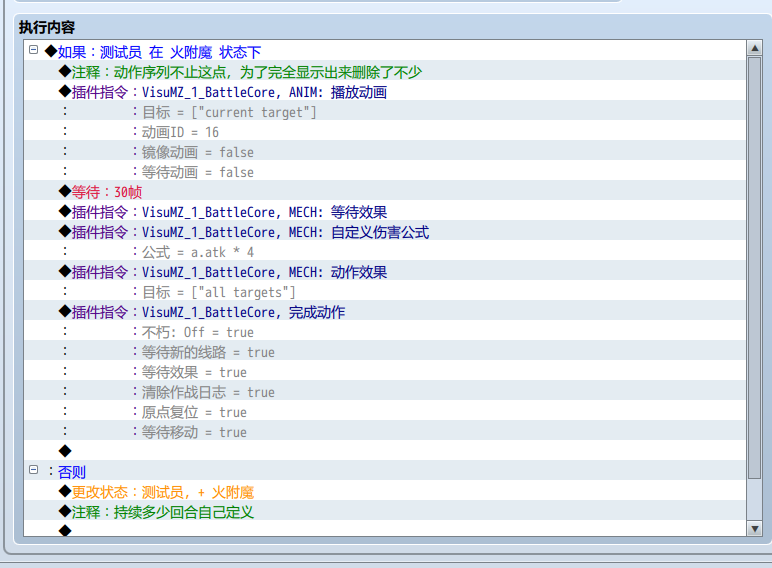The width and height of the screenshot is (772, 568).
Task: Select the MECH: 等待效果 plugin command
Action: coord(385,212)
